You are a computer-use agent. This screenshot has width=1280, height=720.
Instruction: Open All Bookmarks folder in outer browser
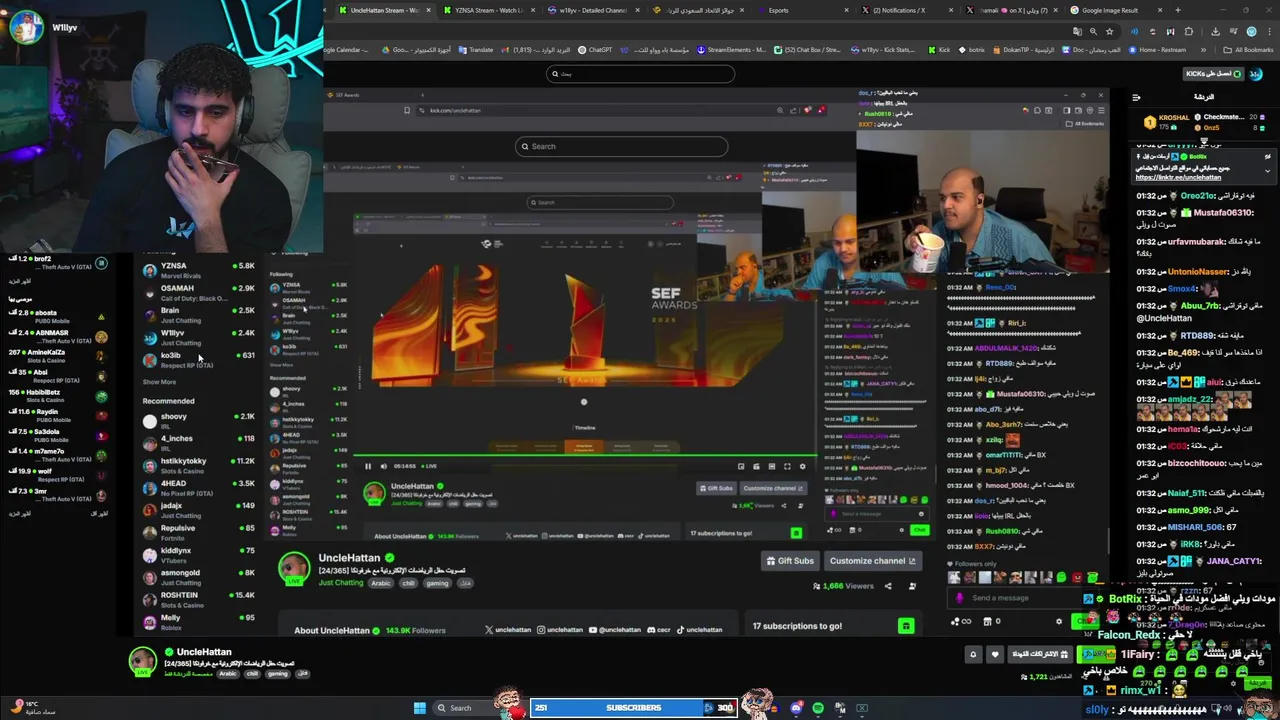coord(1249,49)
